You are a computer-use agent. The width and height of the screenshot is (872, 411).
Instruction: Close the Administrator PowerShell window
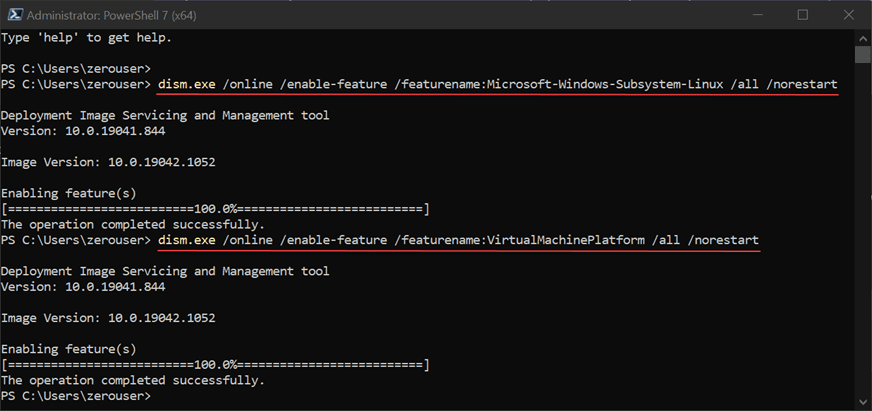pos(847,15)
